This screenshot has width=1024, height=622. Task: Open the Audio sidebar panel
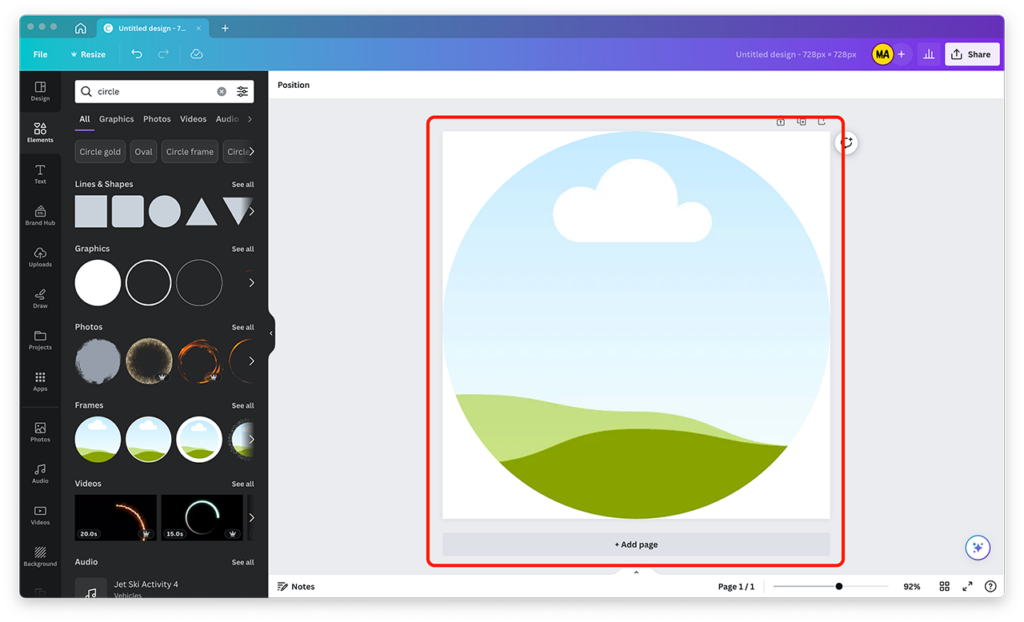tap(40, 473)
